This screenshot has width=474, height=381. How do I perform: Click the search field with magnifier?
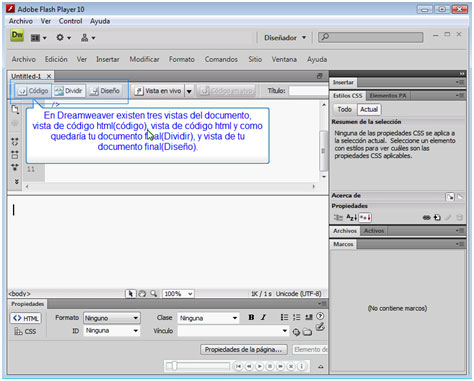371,37
